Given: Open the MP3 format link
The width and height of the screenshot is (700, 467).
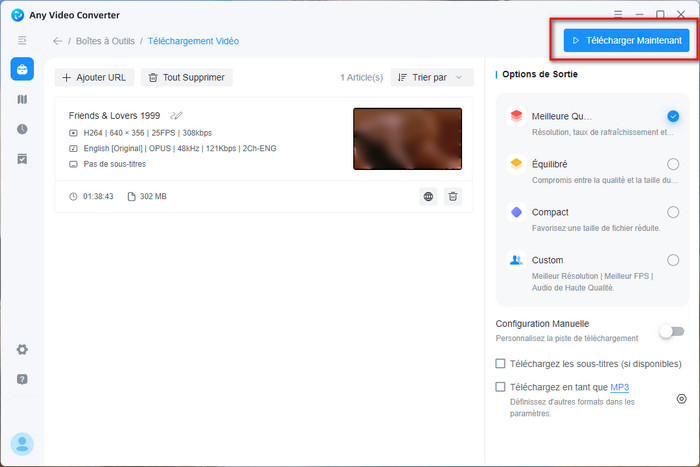Looking at the screenshot, I should [619, 387].
